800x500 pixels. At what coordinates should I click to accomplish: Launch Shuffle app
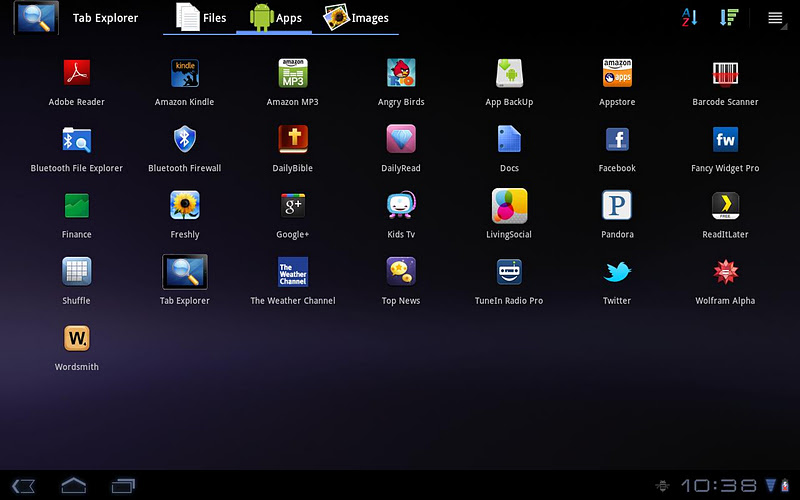[x=77, y=271]
